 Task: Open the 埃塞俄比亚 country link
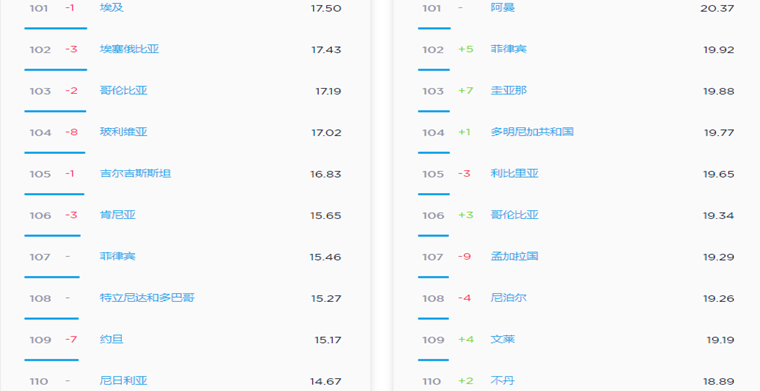coord(129,49)
